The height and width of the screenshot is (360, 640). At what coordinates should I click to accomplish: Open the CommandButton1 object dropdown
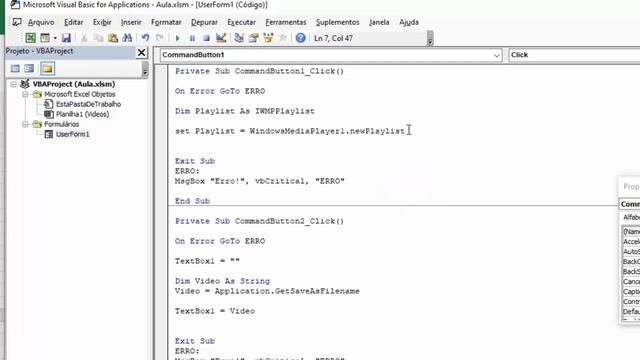click(x=496, y=55)
